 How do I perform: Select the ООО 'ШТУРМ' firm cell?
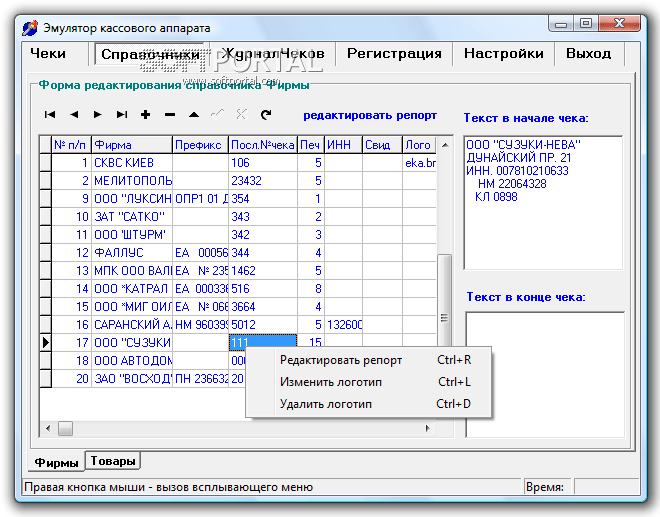pyautogui.click(x=132, y=235)
